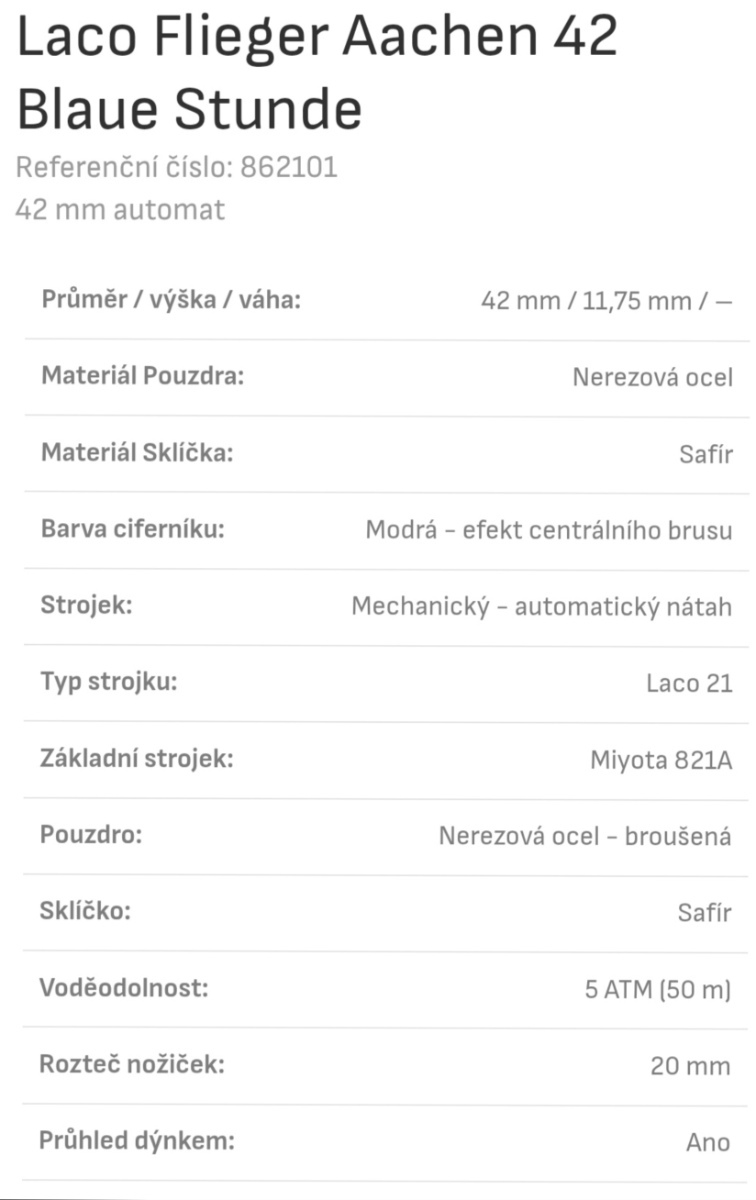Click the Sklíčko row label

coord(85,911)
